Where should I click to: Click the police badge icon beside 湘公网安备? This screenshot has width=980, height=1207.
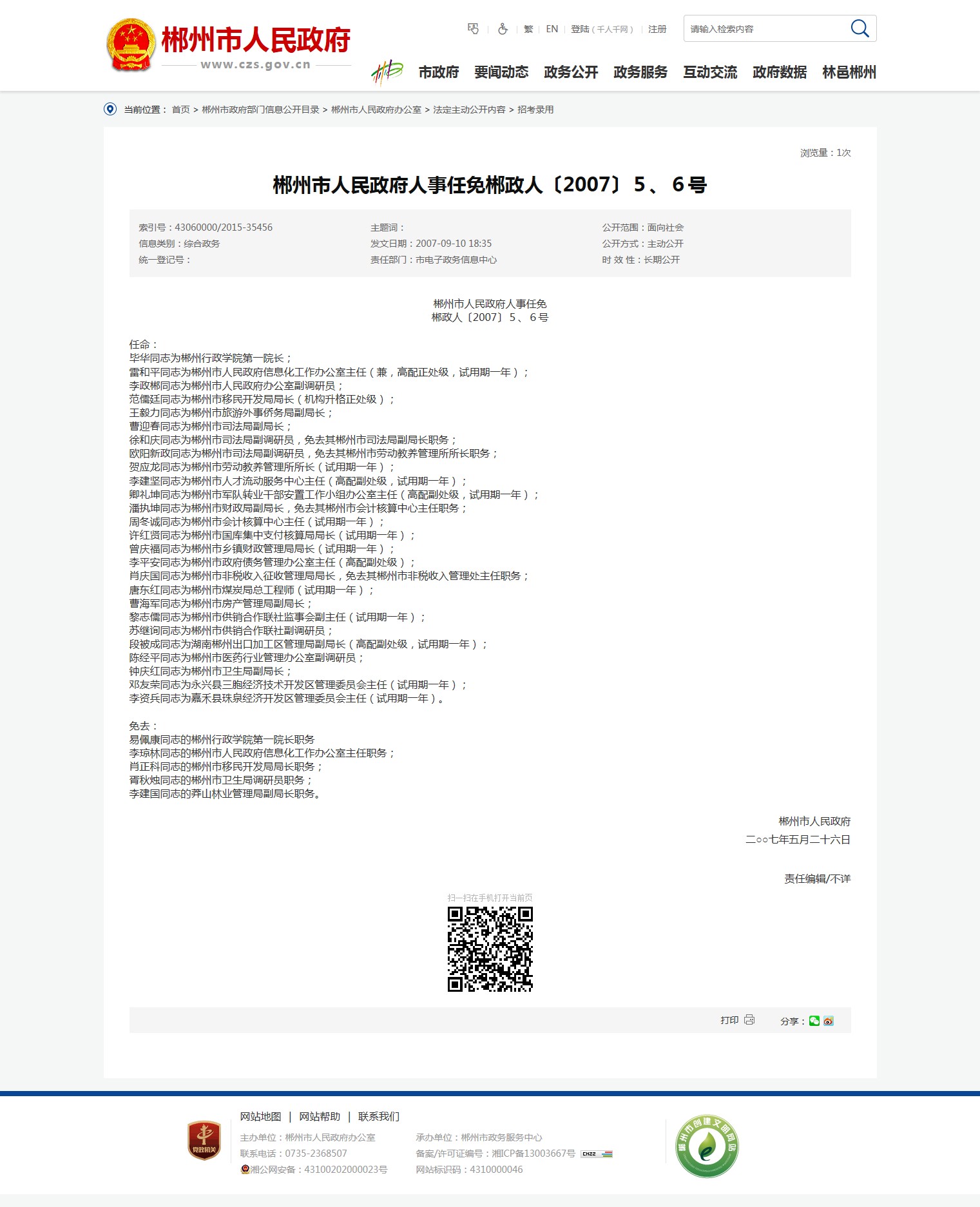click(245, 1169)
